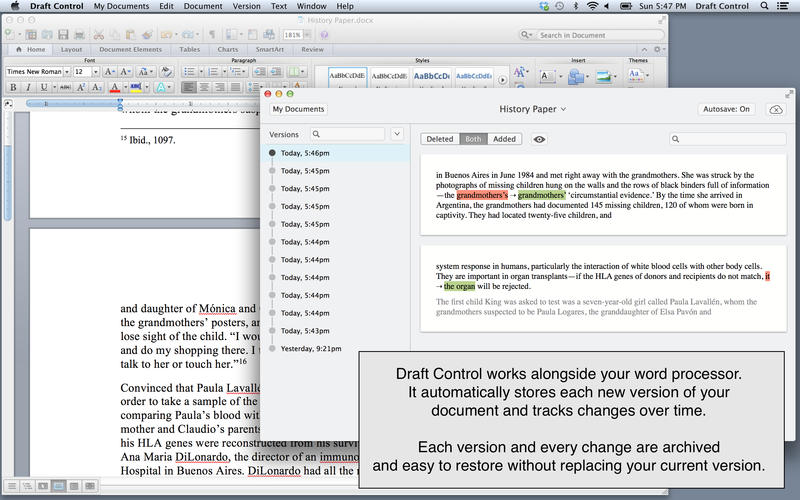
Task: Show only Added changes
Action: coord(504,140)
